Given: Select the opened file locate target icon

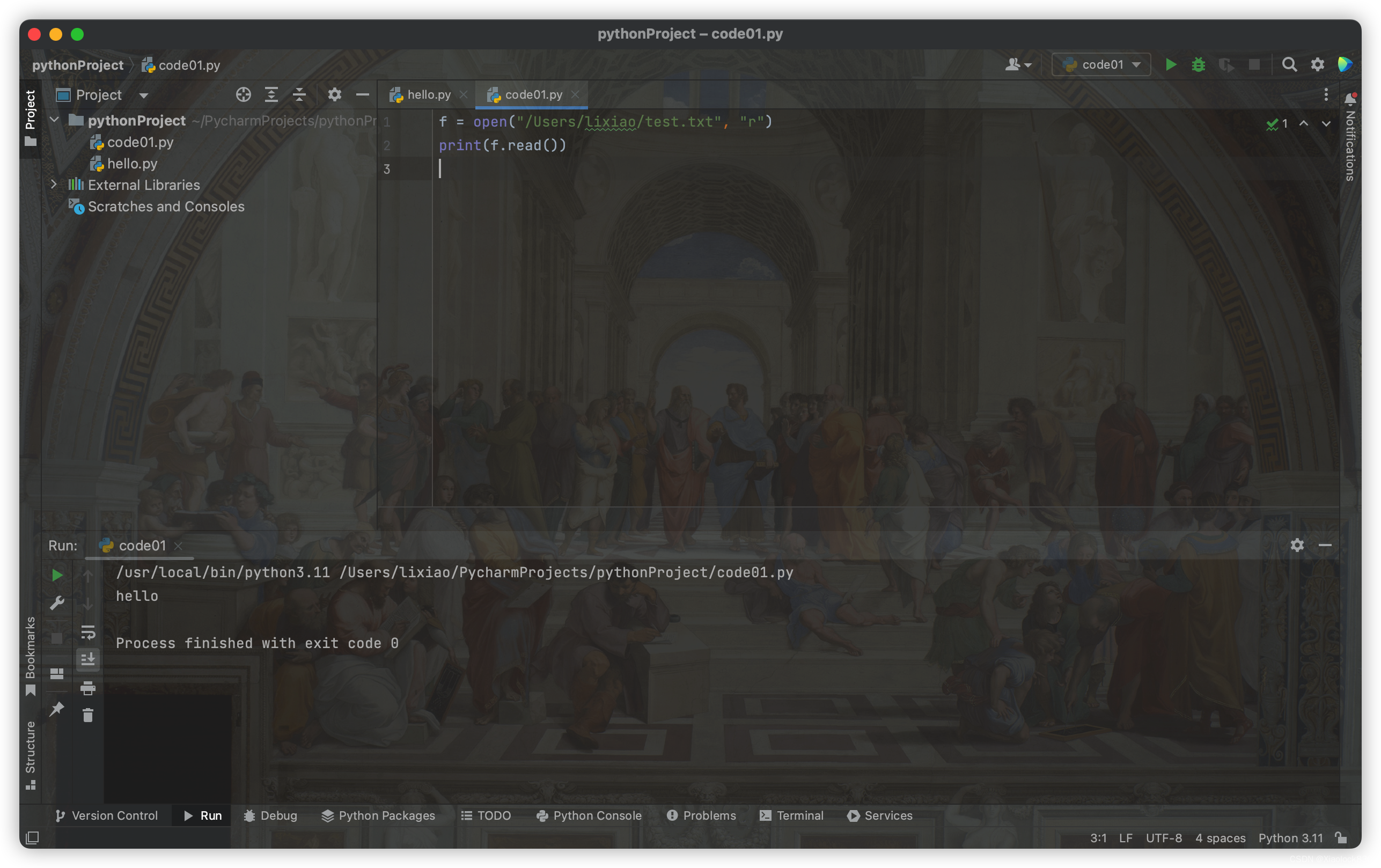Looking at the screenshot, I should tap(243, 94).
